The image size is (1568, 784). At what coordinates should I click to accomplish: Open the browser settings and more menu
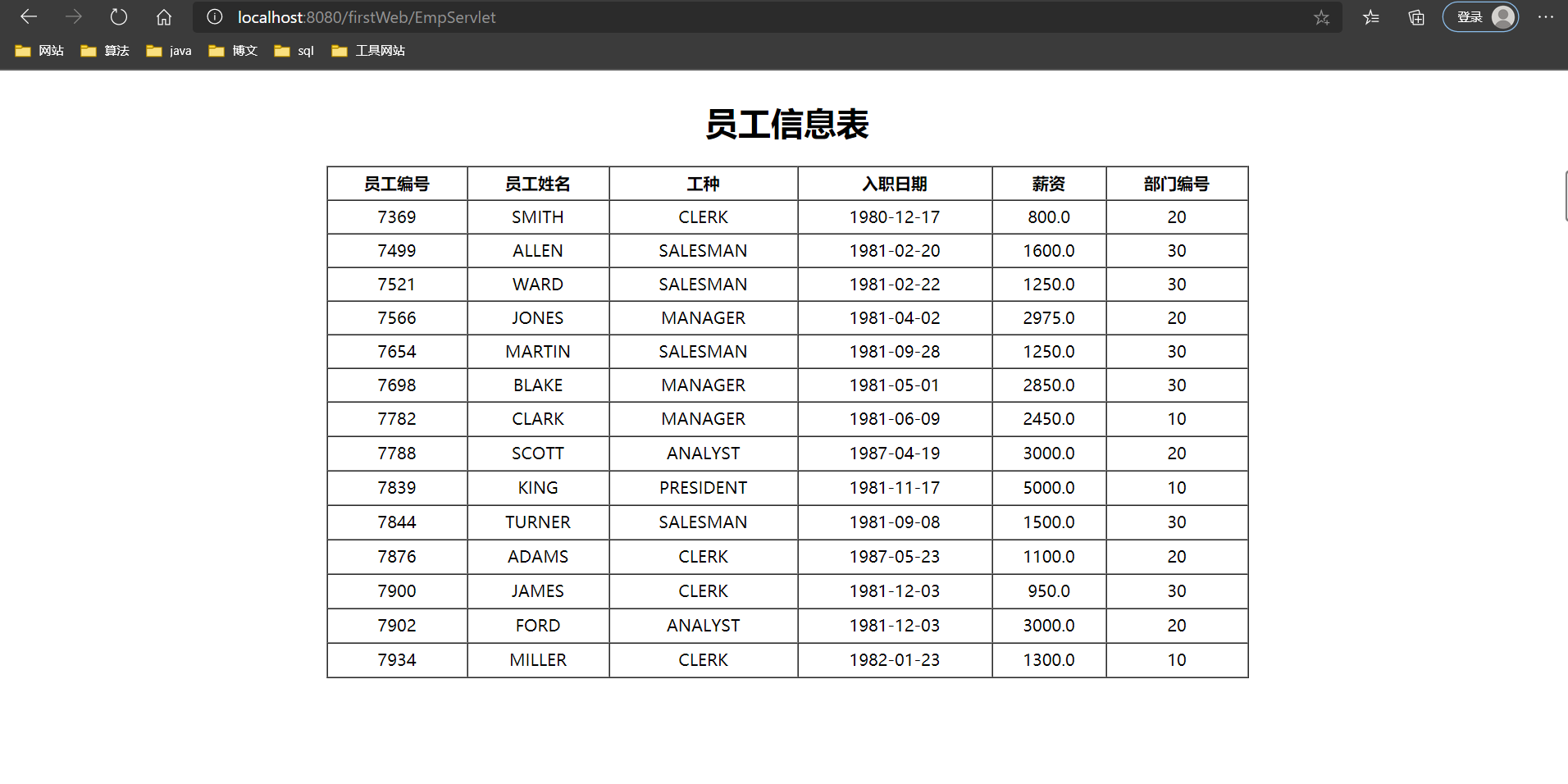pyautogui.click(x=1546, y=17)
